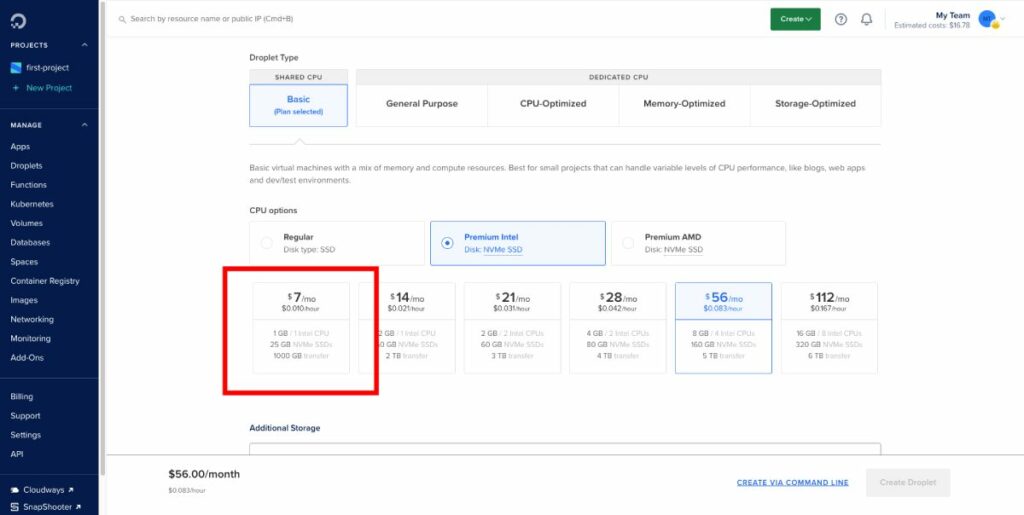
Task: Collapse the Manage section chevron
Action: (84, 125)
